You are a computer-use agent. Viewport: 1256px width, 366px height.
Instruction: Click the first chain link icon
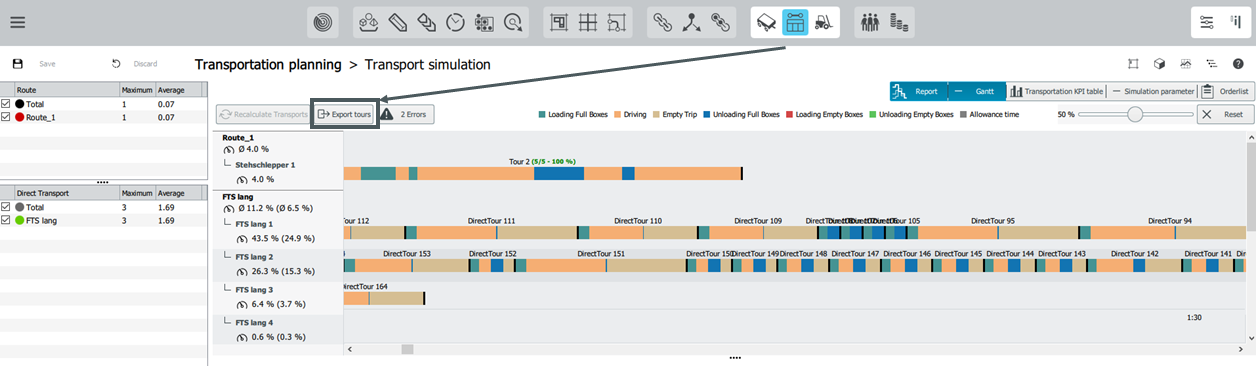[662, 22]
